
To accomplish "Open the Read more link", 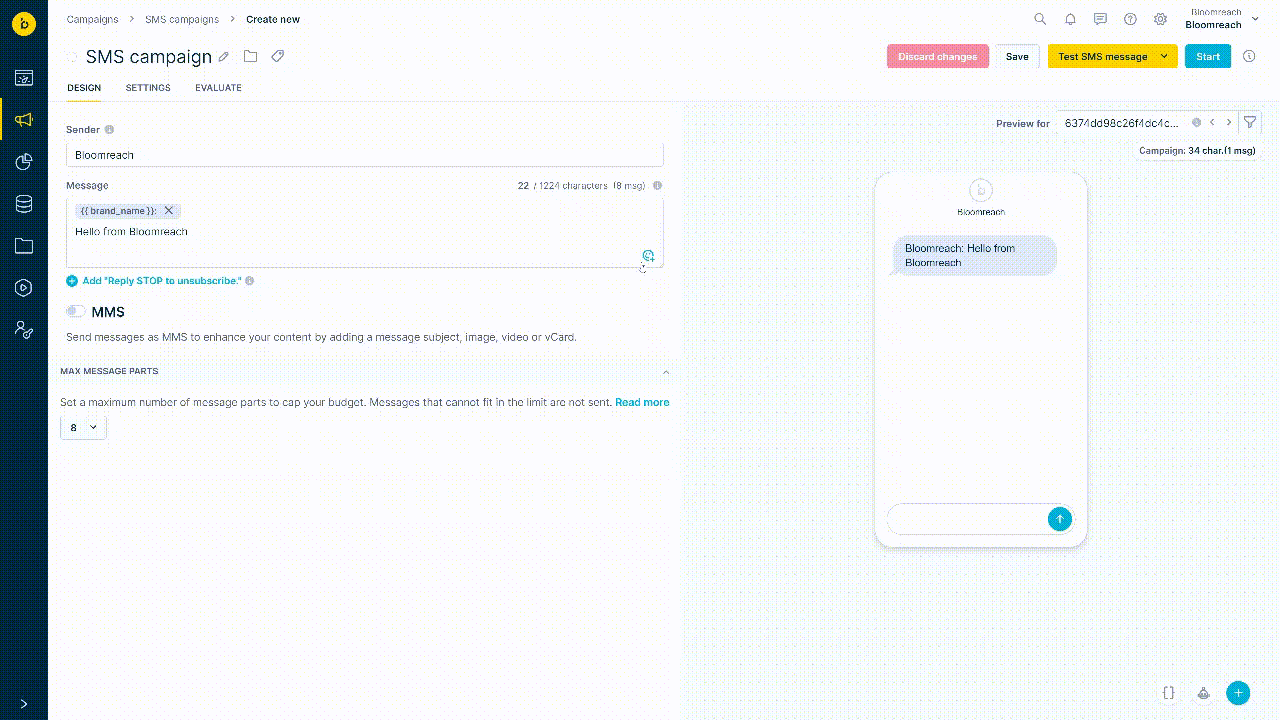I will pos(642,402).
